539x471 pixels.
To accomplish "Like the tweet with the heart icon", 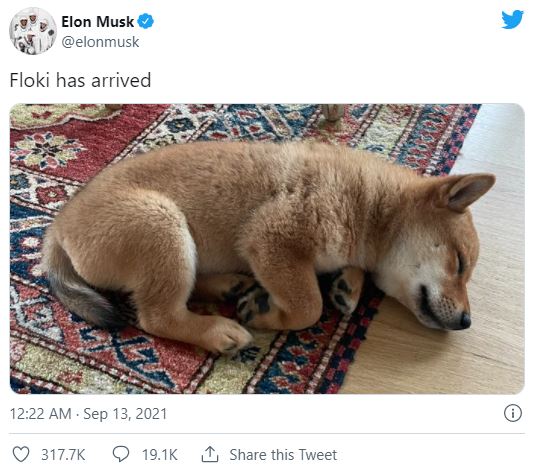I will [x=21, y=454].
